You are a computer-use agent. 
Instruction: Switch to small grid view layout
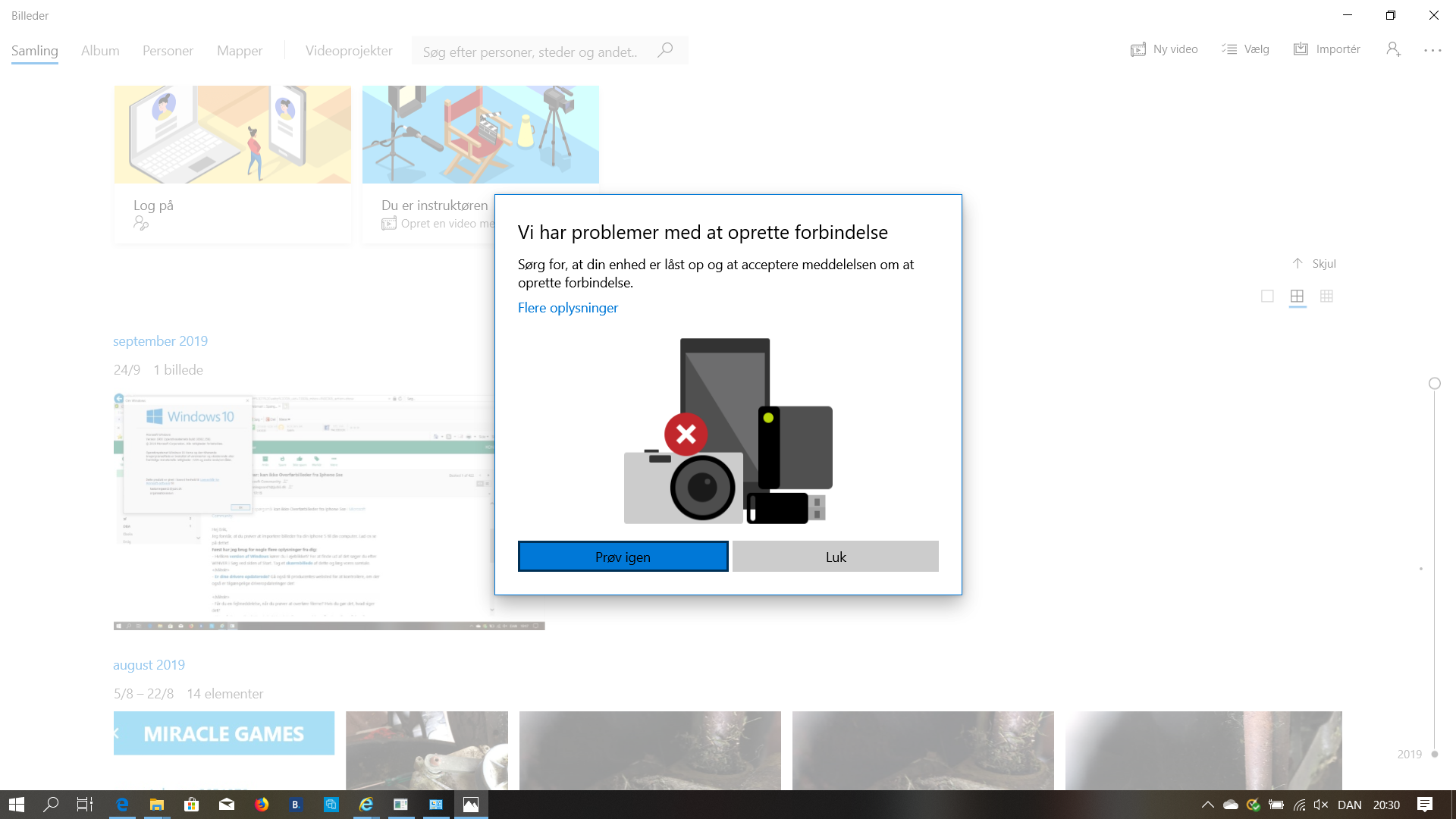(x=1326, y=297)
